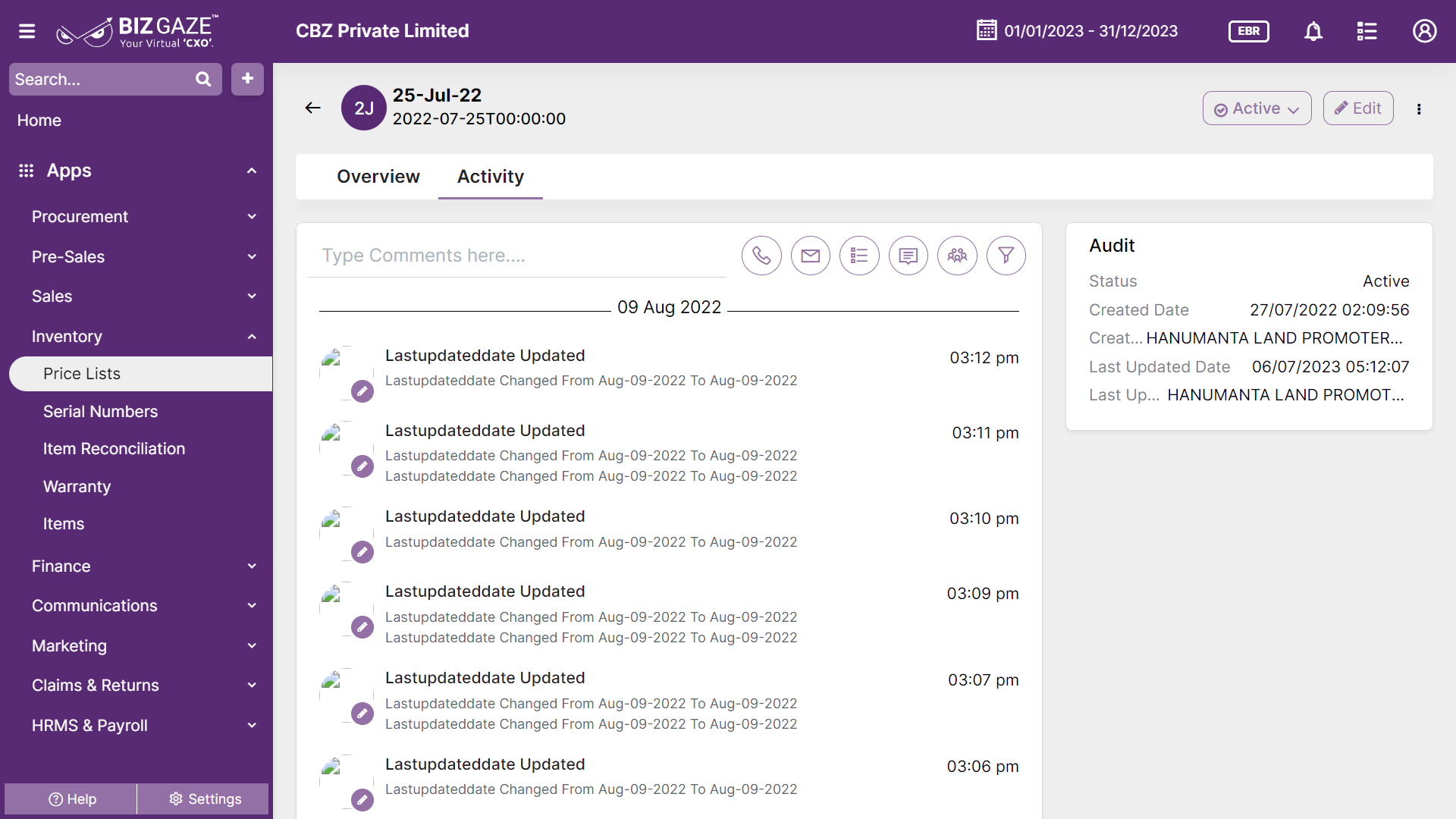Open the hamburger menu

point(27,31)
